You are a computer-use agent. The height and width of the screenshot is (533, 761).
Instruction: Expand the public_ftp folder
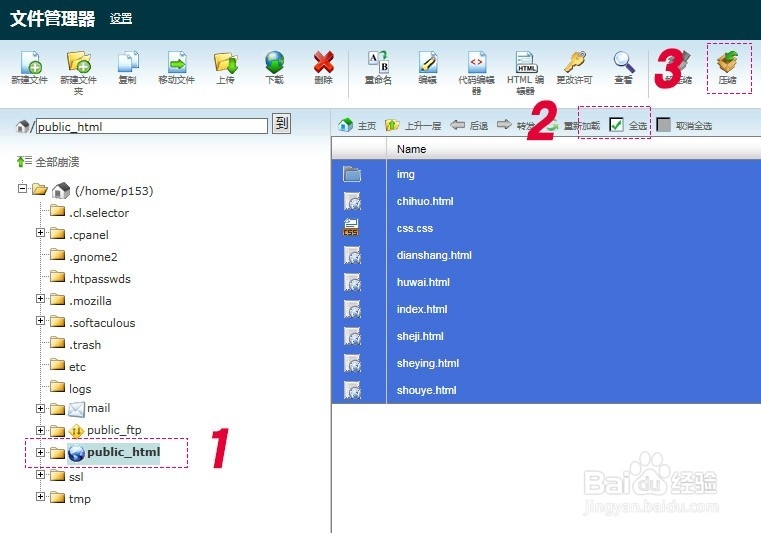[x=40, y=430]
